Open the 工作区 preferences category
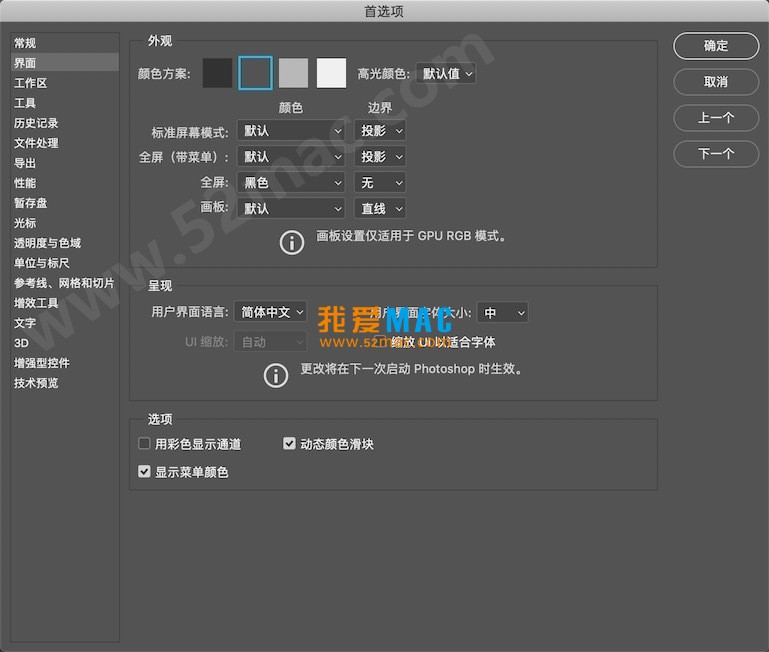 coord(65,83)
